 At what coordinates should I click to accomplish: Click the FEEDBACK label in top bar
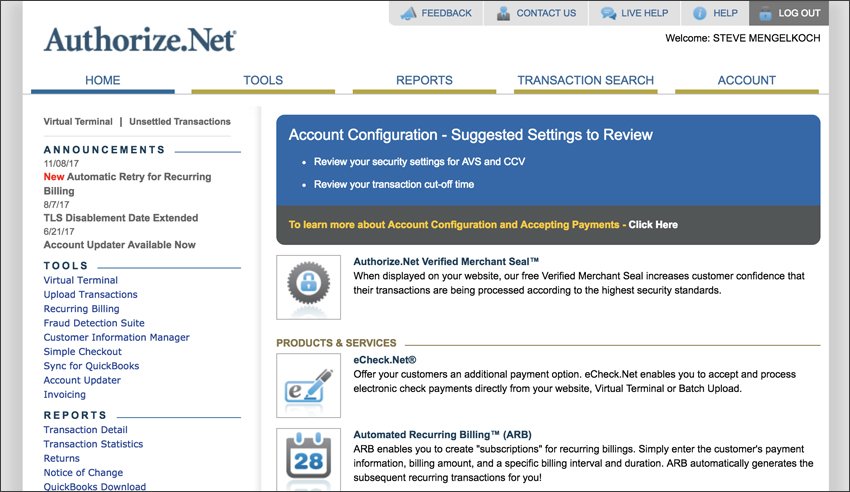click(447, 13)
